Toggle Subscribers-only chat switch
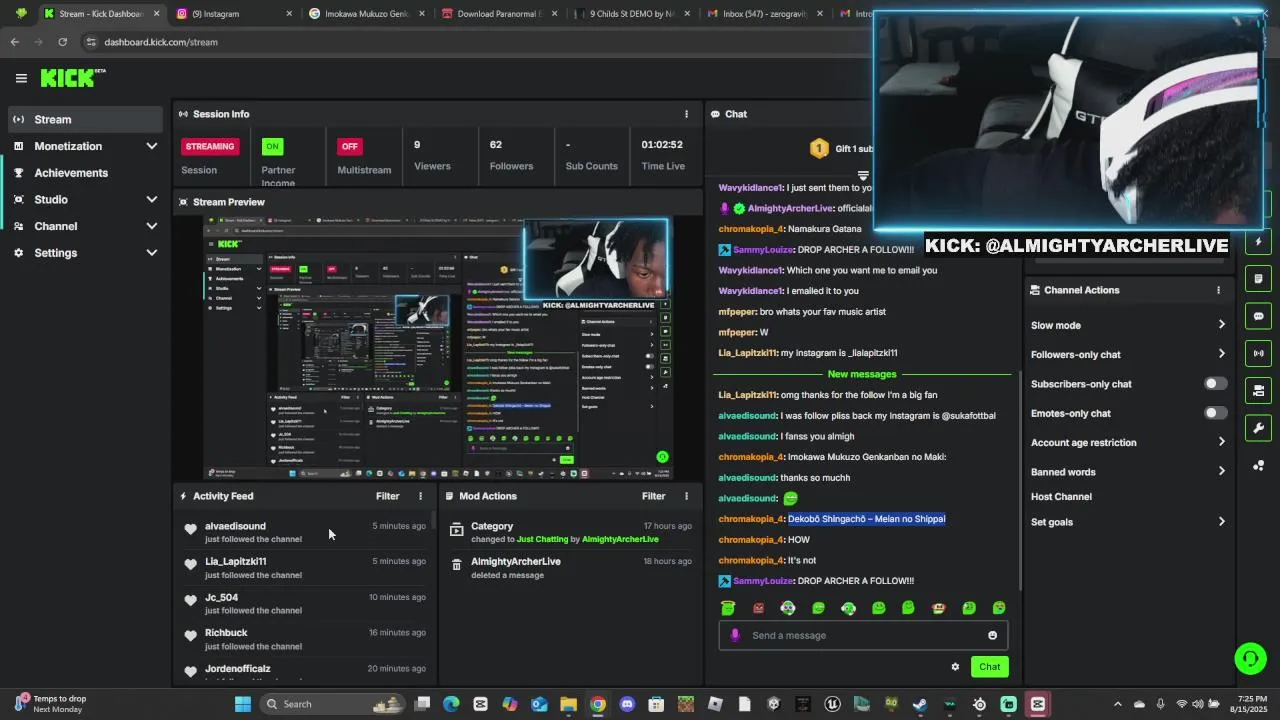 pyautogui.click(x=1215, y=384)
